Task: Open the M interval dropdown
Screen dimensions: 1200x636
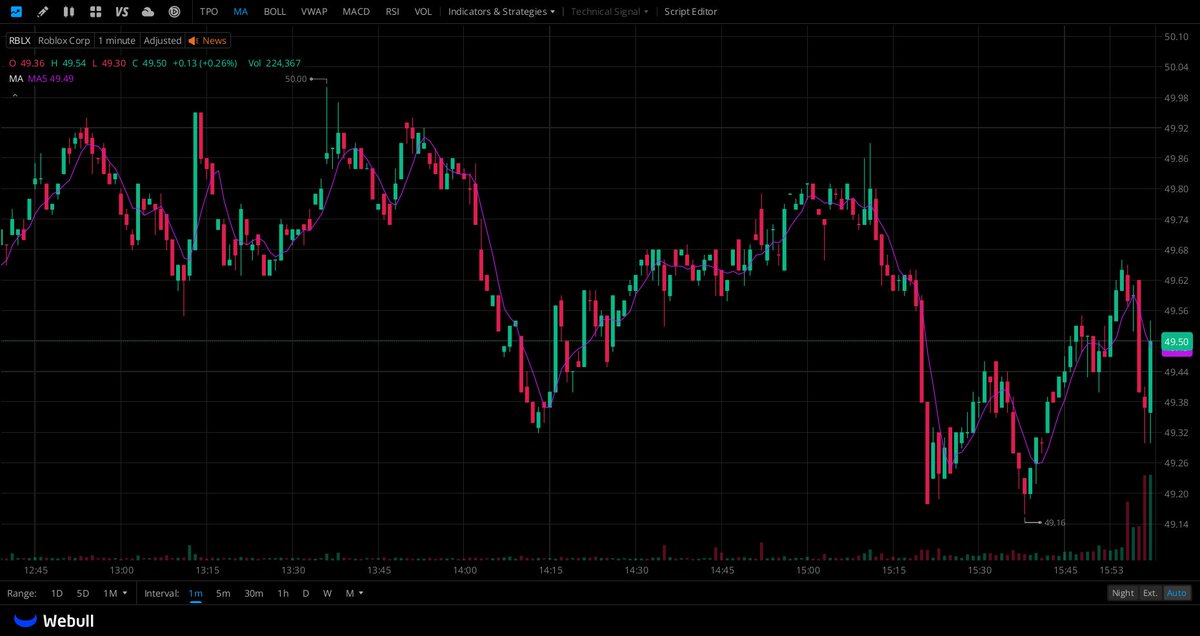Action: point(354,593)
